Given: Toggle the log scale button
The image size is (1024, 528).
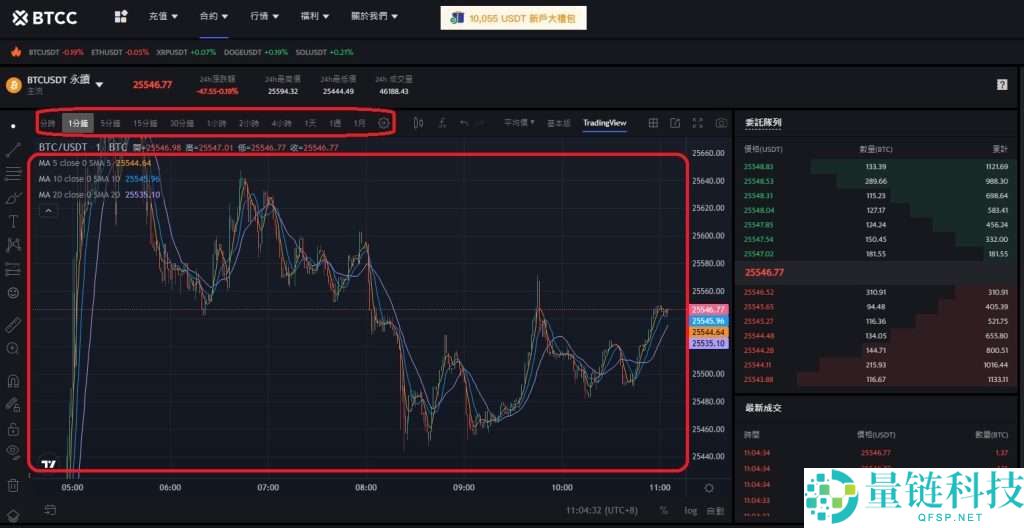Looking at the screenshot, I should point(690,510).
